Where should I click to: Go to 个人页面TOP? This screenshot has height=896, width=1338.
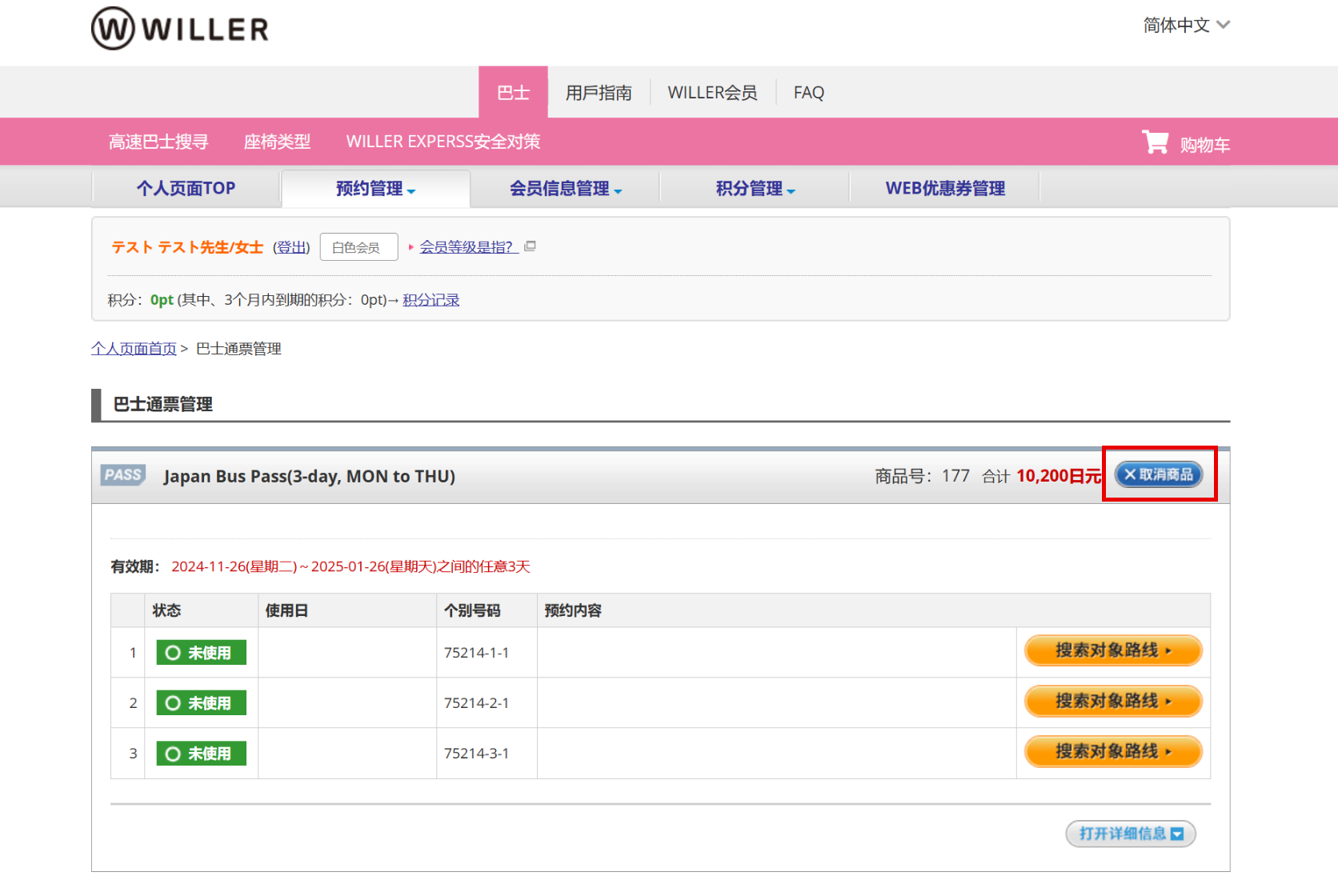tap(186, 189)
